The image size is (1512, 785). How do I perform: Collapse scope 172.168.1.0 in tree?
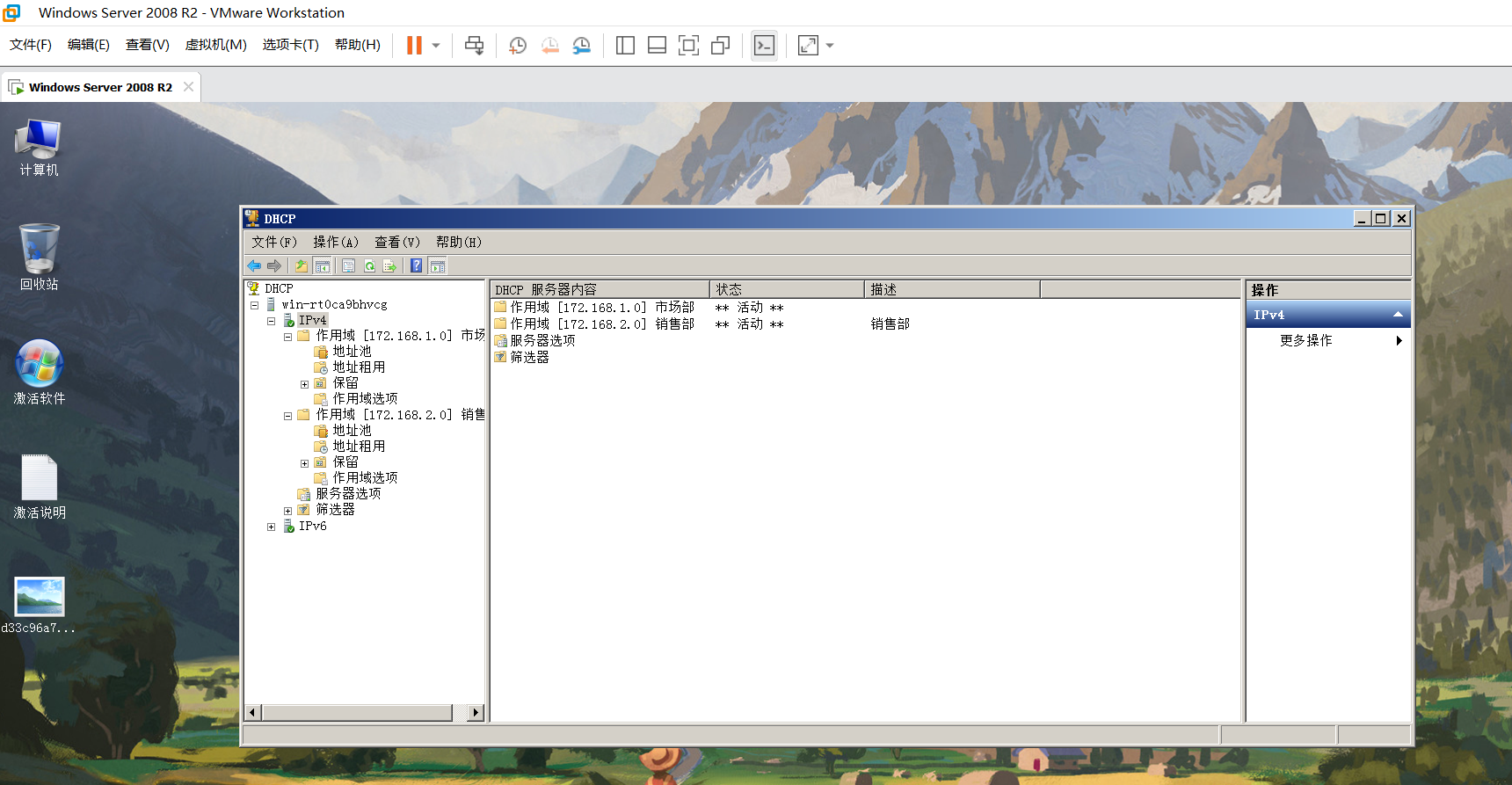pos(287,337)
